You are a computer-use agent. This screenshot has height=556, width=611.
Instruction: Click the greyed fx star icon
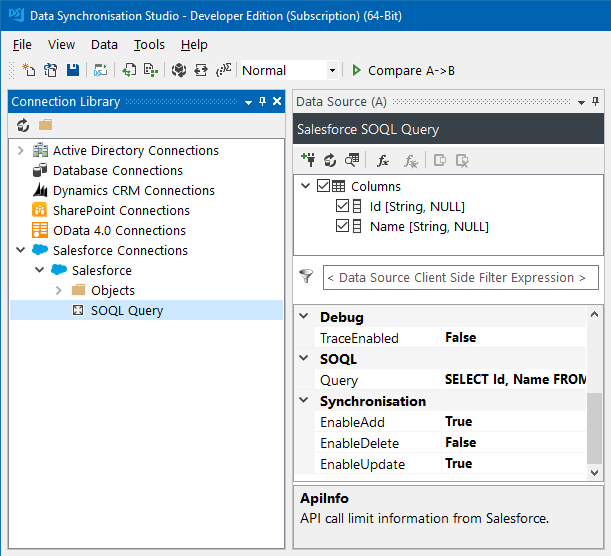pyautogui.click(x=411, y=161)
